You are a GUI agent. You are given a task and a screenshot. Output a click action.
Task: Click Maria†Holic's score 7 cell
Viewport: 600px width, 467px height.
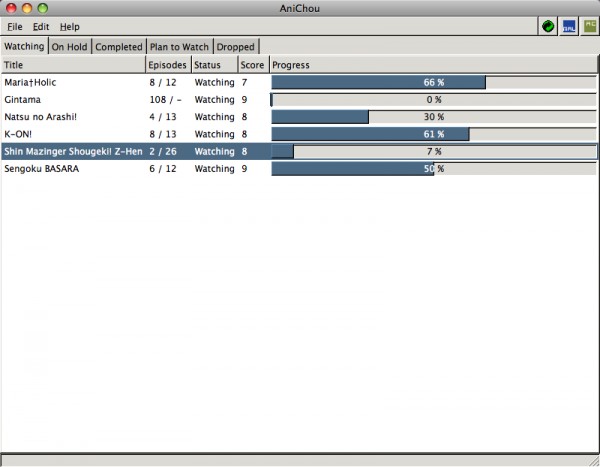pyautogui.click(x=245, y=82)
